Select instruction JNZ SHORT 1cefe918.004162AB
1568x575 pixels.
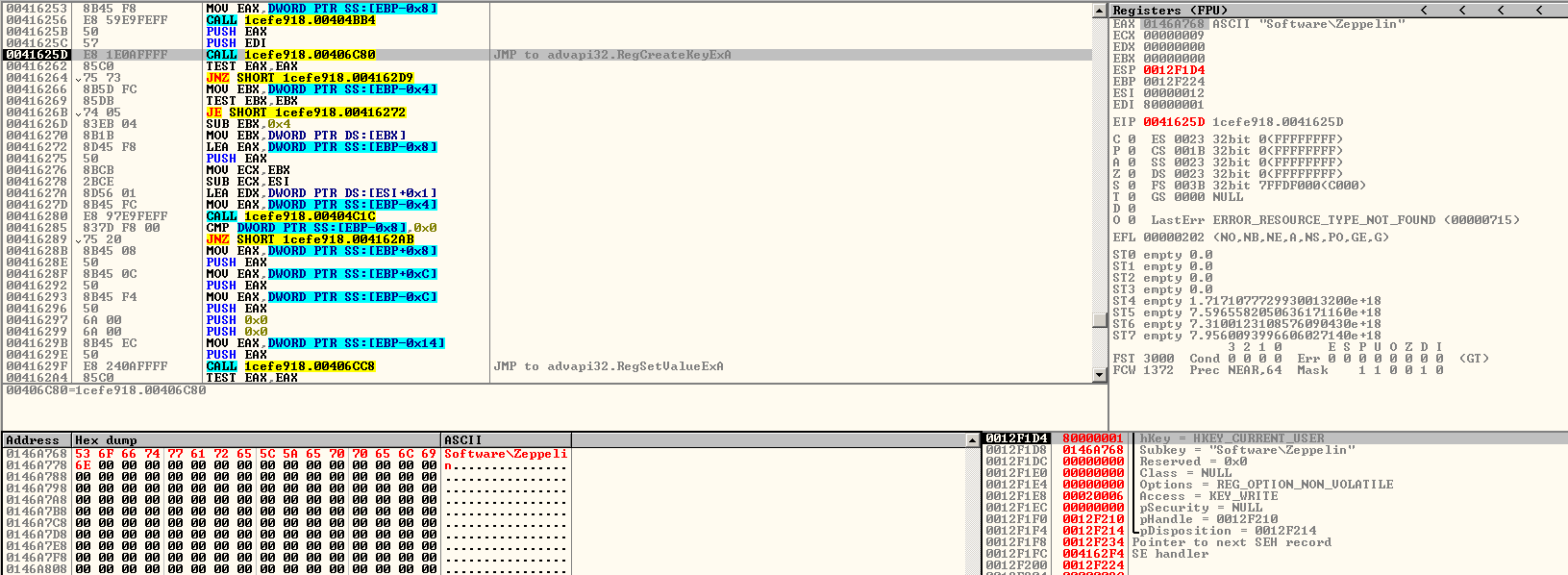coord(310,239)
